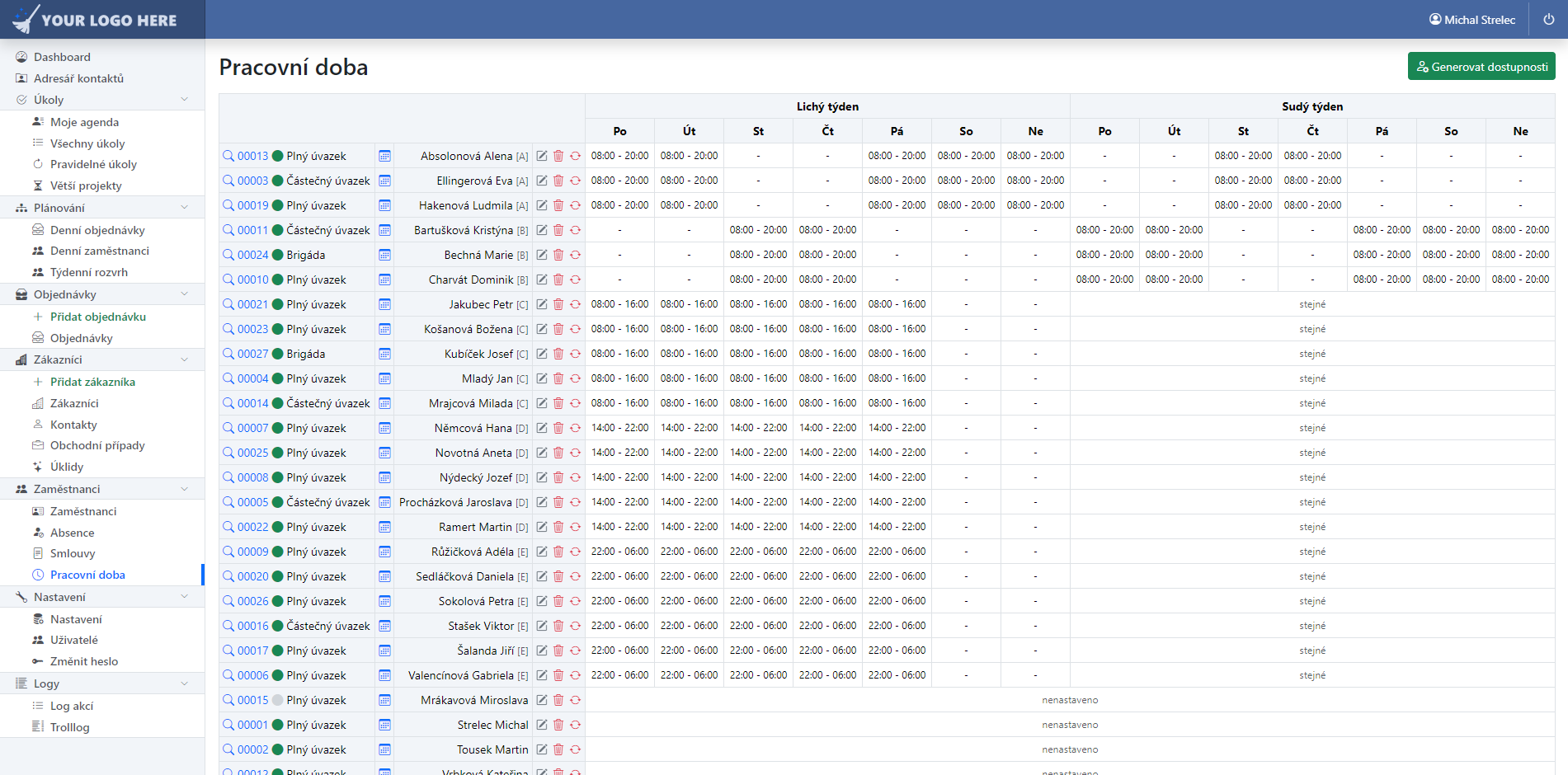Image resolution: width=1568 pixels, height=775 pixels.
Task: Delete working hours of Charvát Dominik
Action: pos(558,279)
